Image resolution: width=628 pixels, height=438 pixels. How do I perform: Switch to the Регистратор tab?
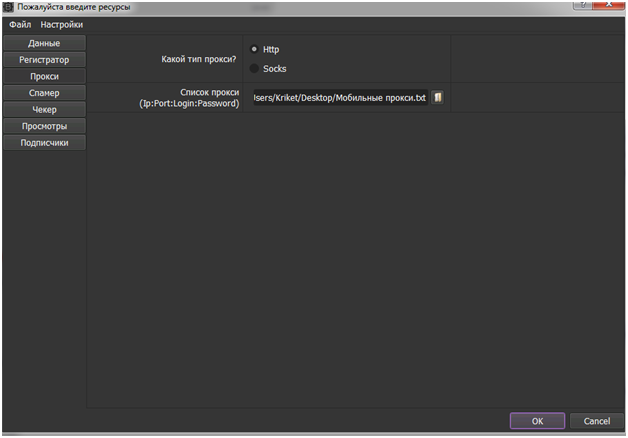[x=44, y=60]
